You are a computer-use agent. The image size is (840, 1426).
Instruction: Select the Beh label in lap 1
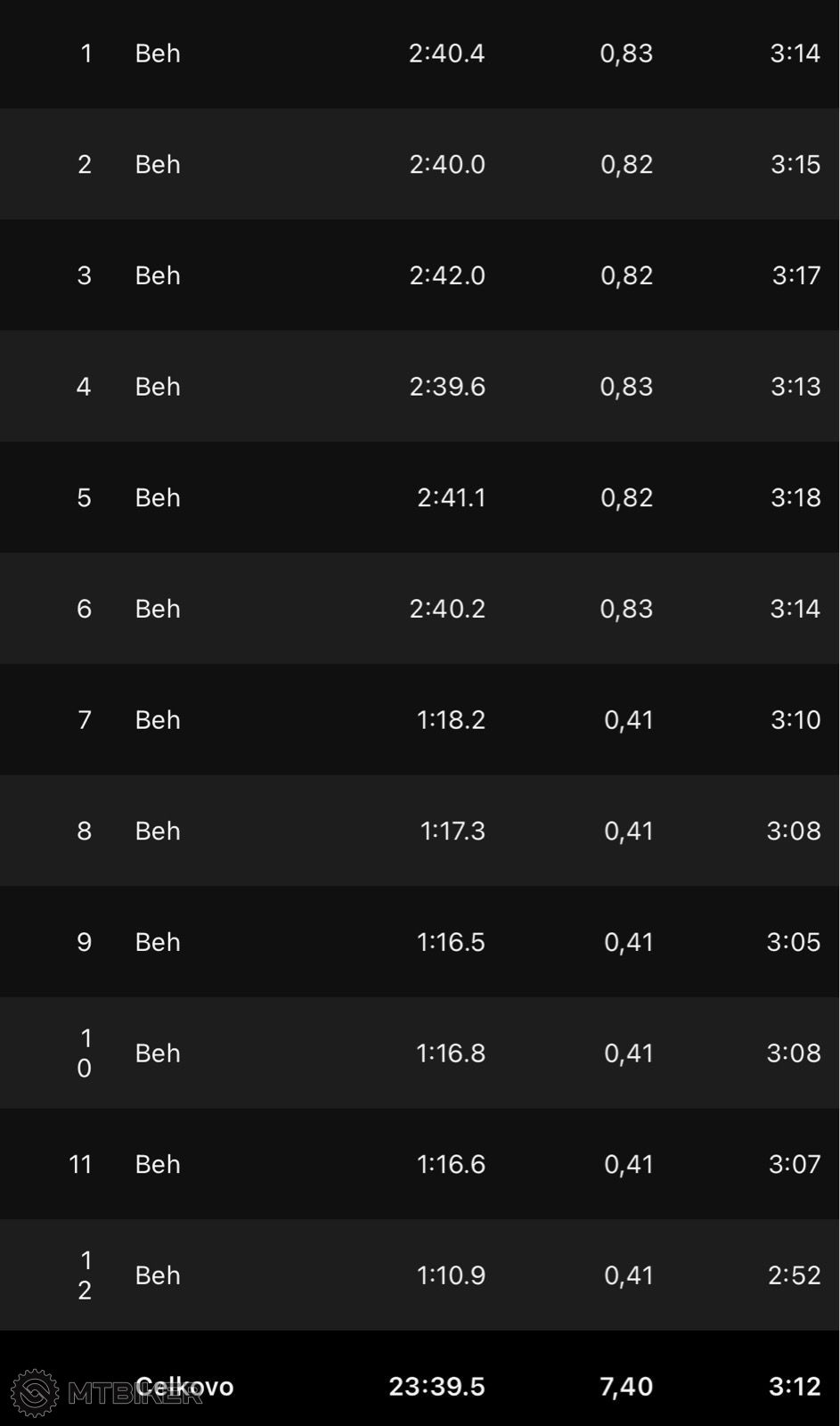158,53
